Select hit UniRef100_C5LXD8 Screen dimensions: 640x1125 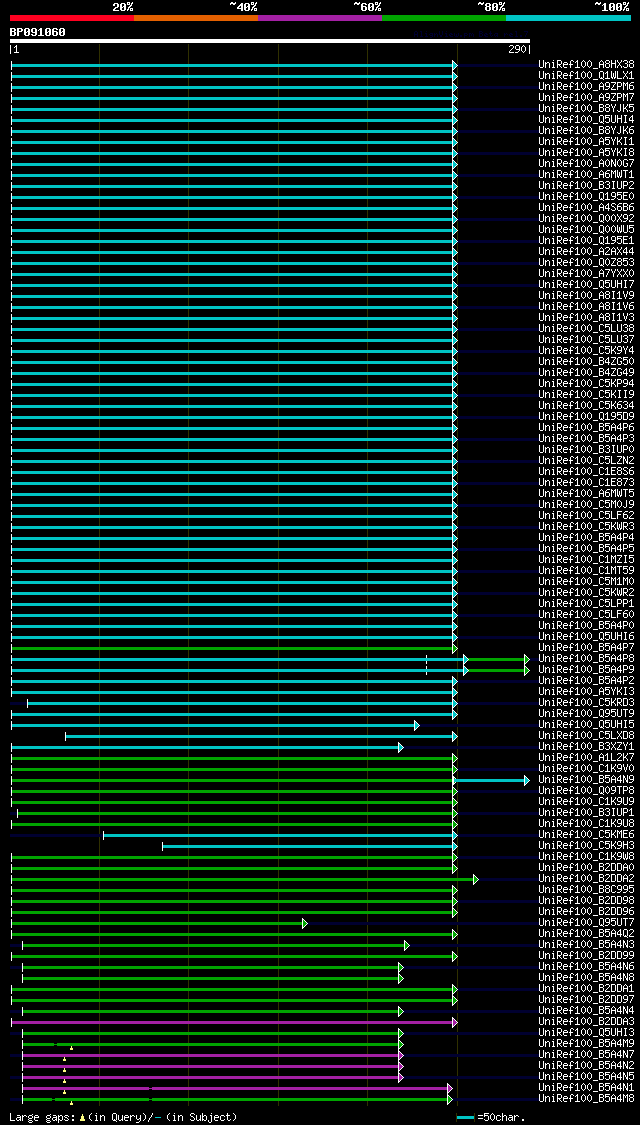pos(586,735)
